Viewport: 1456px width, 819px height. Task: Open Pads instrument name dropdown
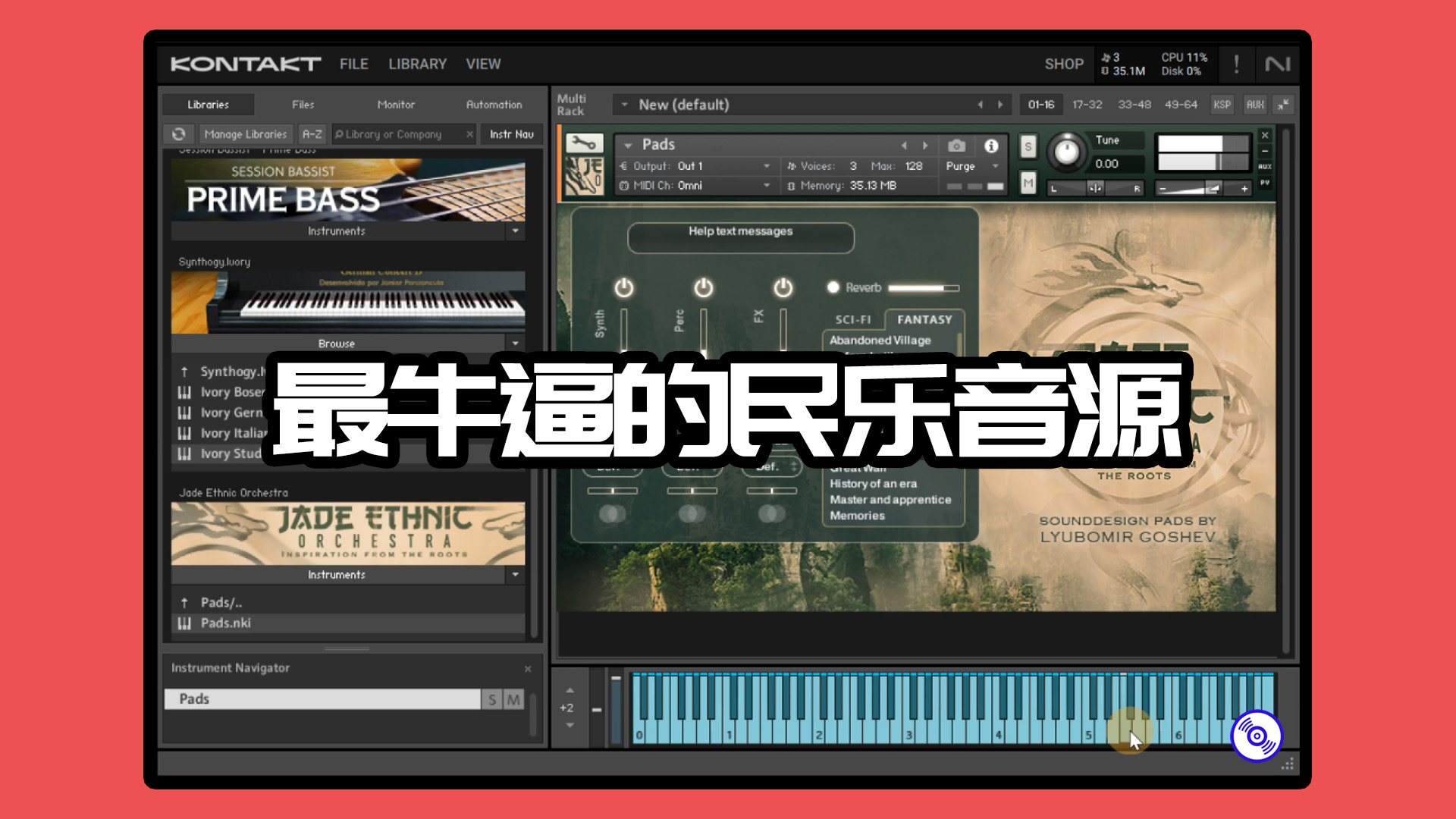point(628,145)
